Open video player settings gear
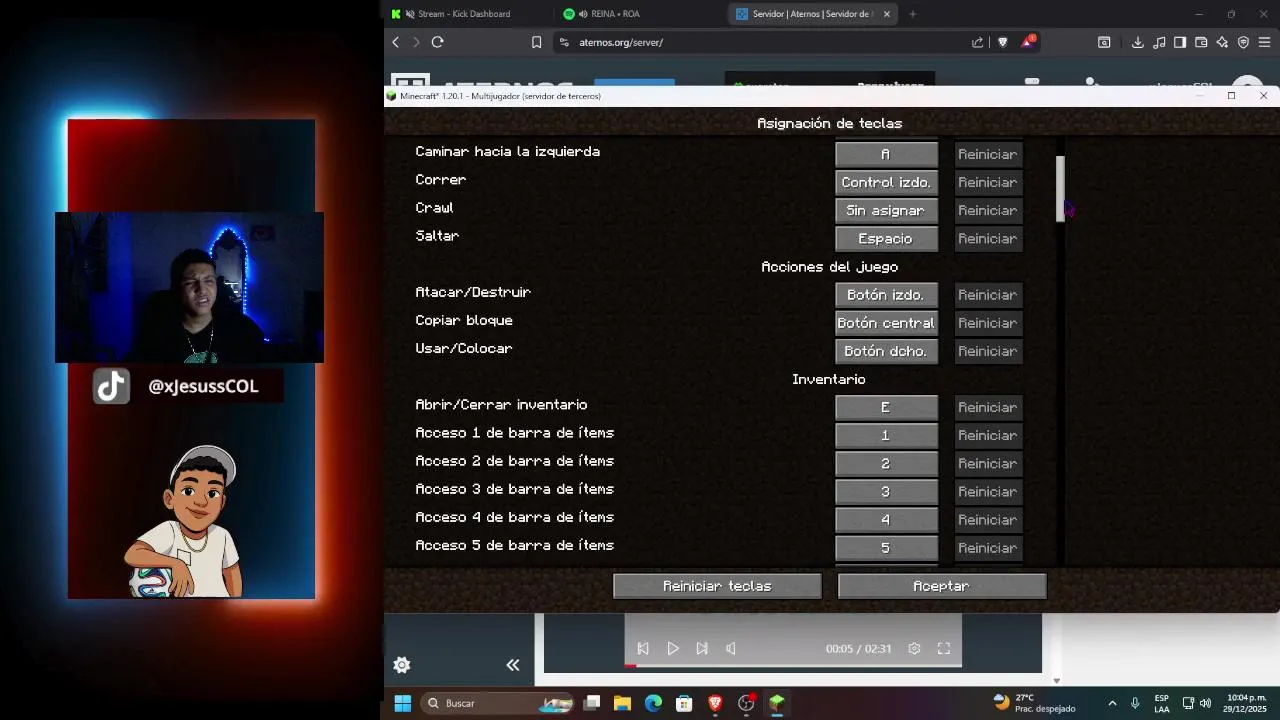This screenshot has width=1280, height=720. click(x=914, y=649)
